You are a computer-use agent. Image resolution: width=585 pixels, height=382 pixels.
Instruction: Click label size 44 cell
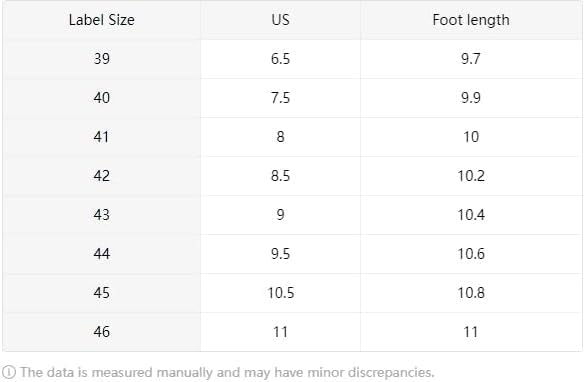pyautogui.click(x=101, y=254)
